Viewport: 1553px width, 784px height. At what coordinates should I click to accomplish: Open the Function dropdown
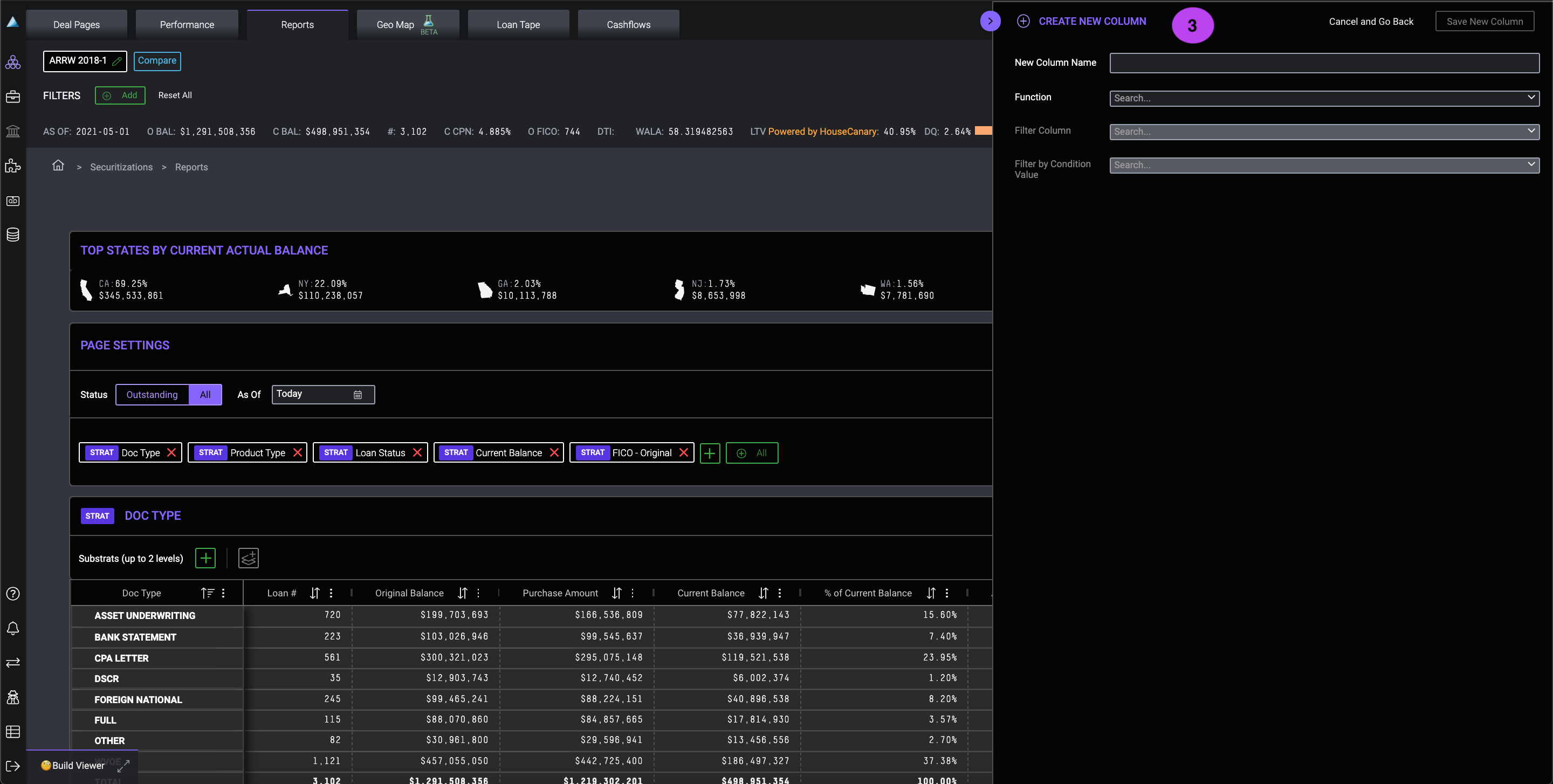(x=1324, y=98)
